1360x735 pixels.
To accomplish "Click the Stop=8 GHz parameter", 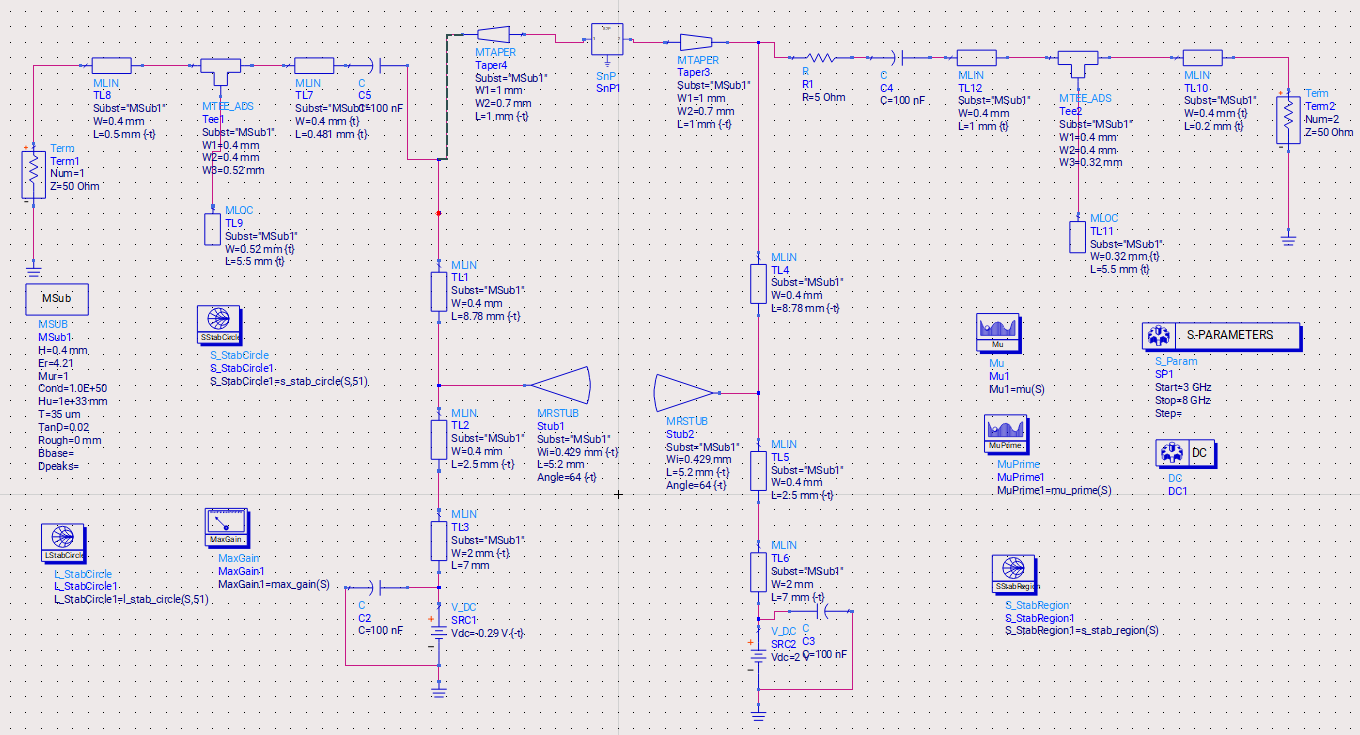I will pos(1182,400).
